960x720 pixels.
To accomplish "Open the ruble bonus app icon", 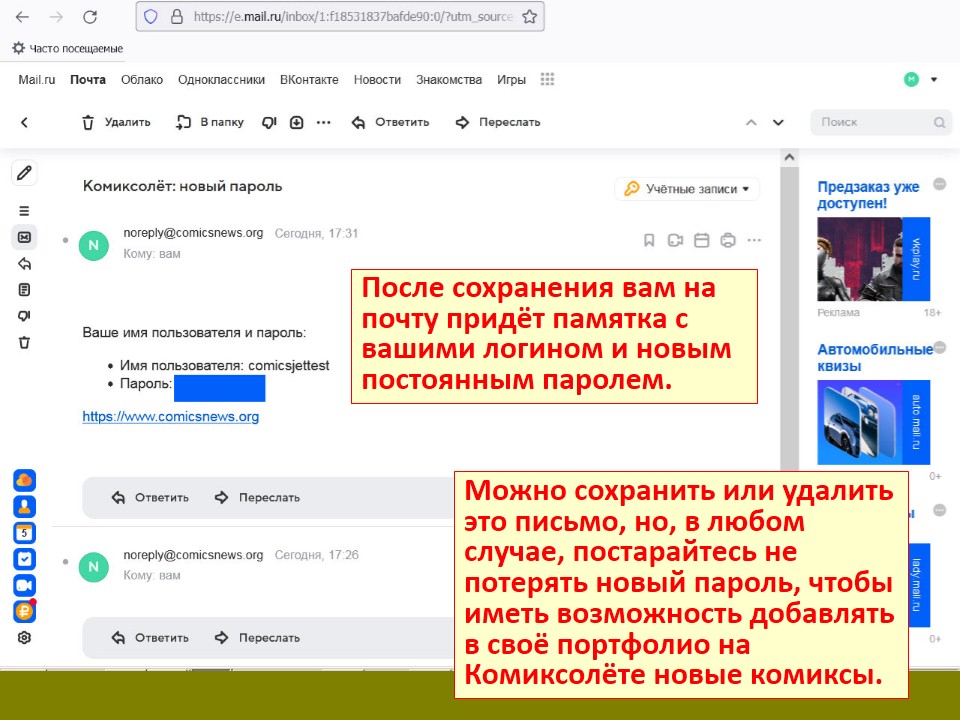I will coord(24,611).
